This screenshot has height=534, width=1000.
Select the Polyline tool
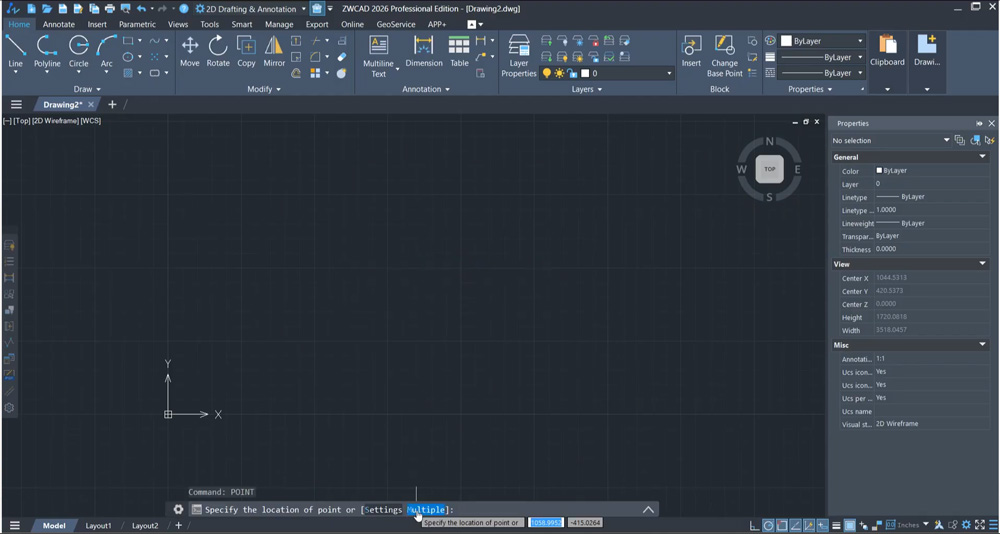(47, 52)
